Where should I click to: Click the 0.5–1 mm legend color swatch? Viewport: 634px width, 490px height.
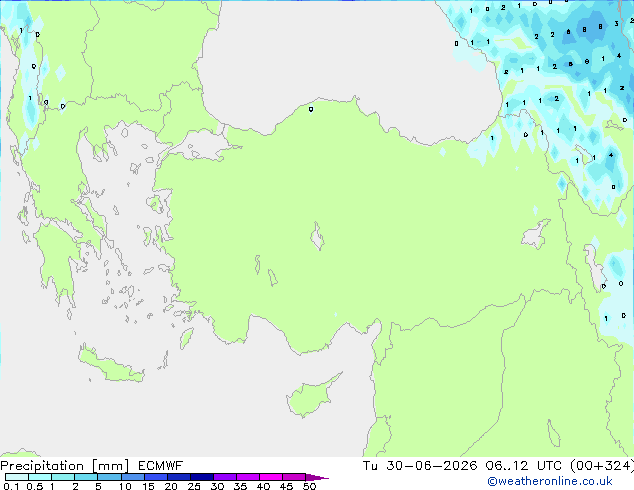40,477
